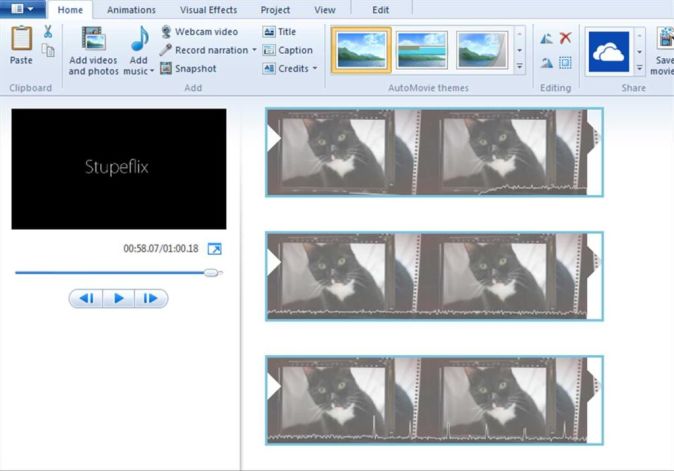Select the second AutoMovie theme thumbnail
The image size is (674, 471).
pyautogui.click(x=422, y=50)
